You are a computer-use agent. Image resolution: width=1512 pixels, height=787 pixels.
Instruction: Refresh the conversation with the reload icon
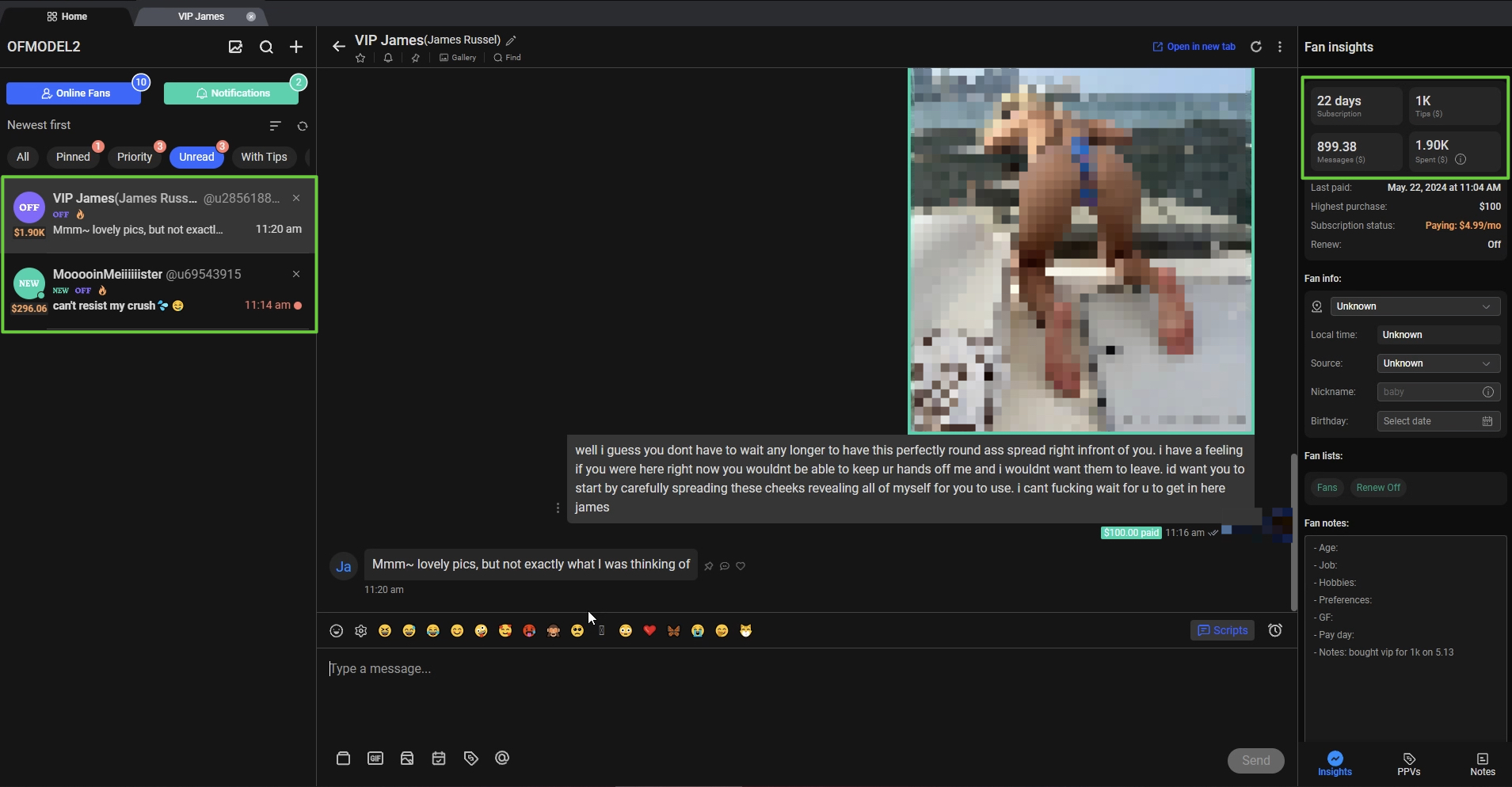pos(1255,47)
